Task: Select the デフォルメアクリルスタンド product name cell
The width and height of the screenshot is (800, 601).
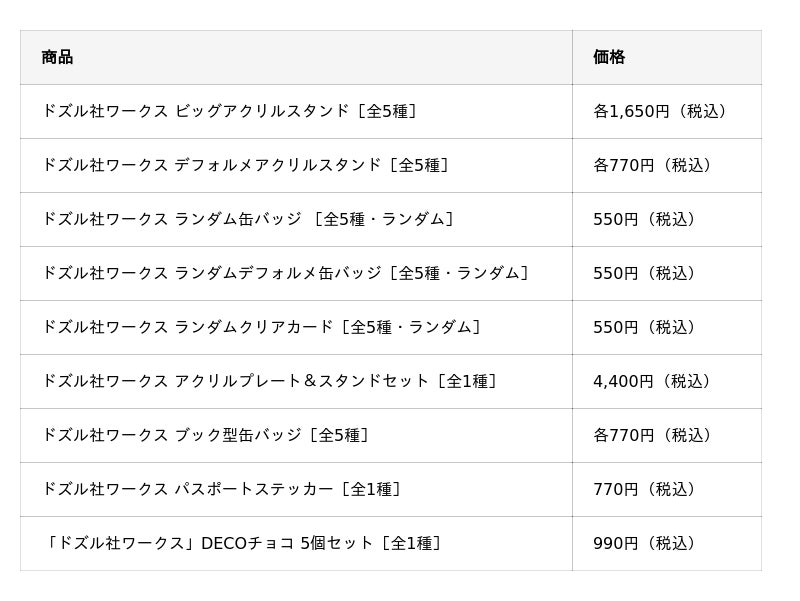Action: (245, 165)
